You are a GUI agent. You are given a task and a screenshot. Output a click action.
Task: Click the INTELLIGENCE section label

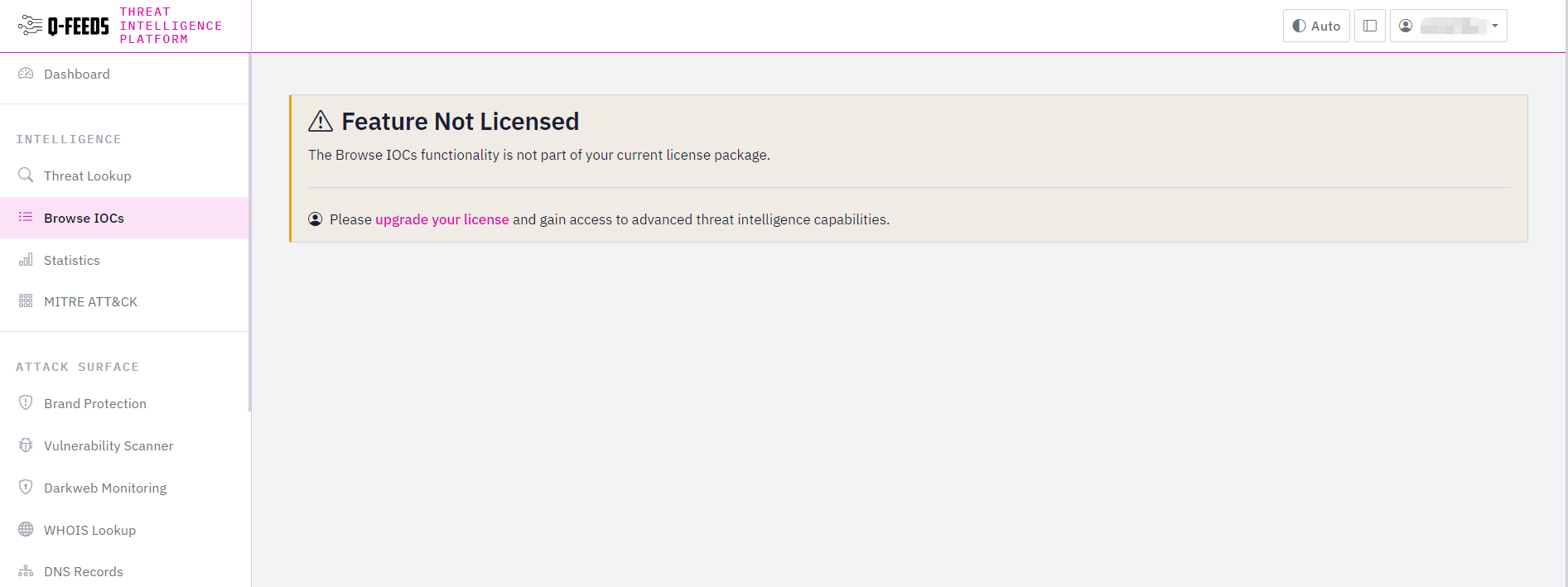[69, 139]
